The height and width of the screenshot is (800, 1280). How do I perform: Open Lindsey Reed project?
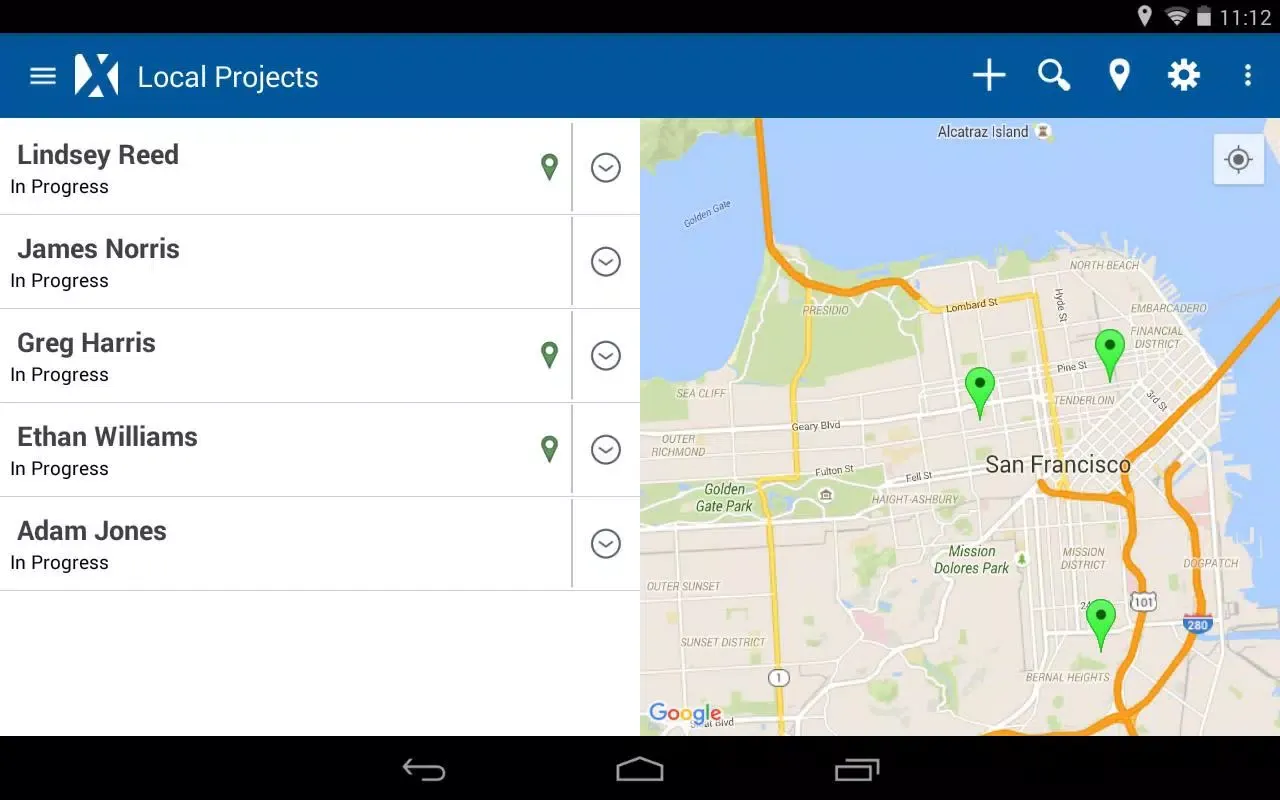click(x=285, y=167)
